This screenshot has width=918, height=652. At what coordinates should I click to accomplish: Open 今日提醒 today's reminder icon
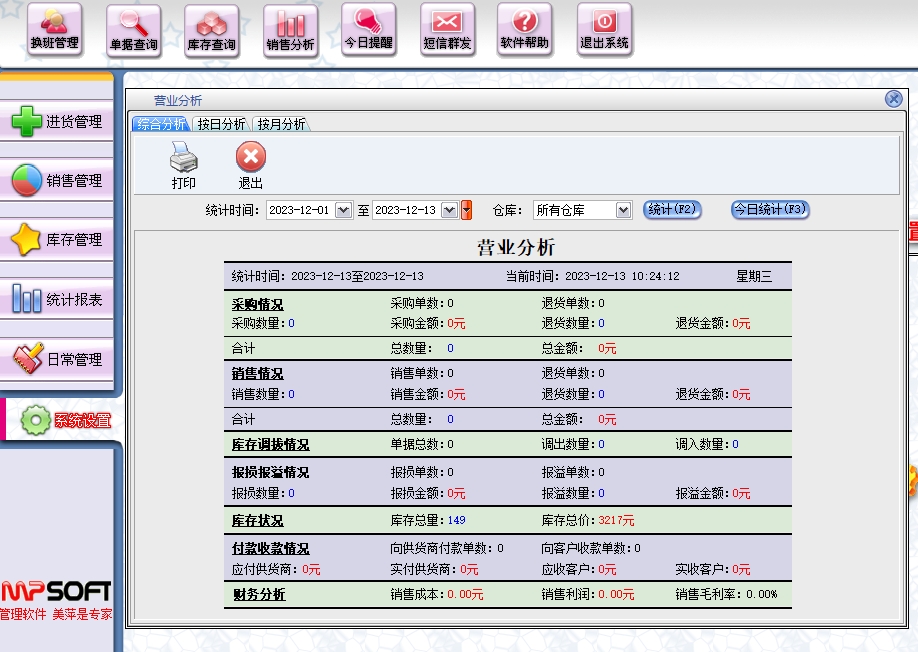(x=369, y=30)
